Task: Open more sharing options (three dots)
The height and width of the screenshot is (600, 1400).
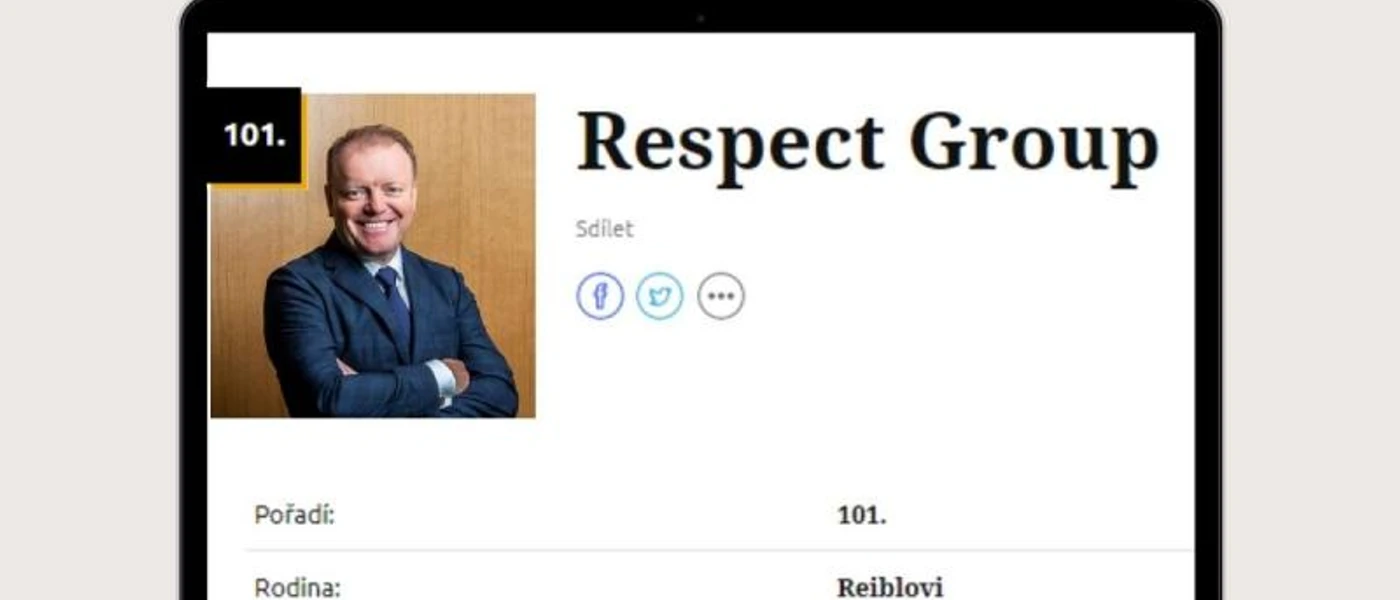Action: coord(721,296)
